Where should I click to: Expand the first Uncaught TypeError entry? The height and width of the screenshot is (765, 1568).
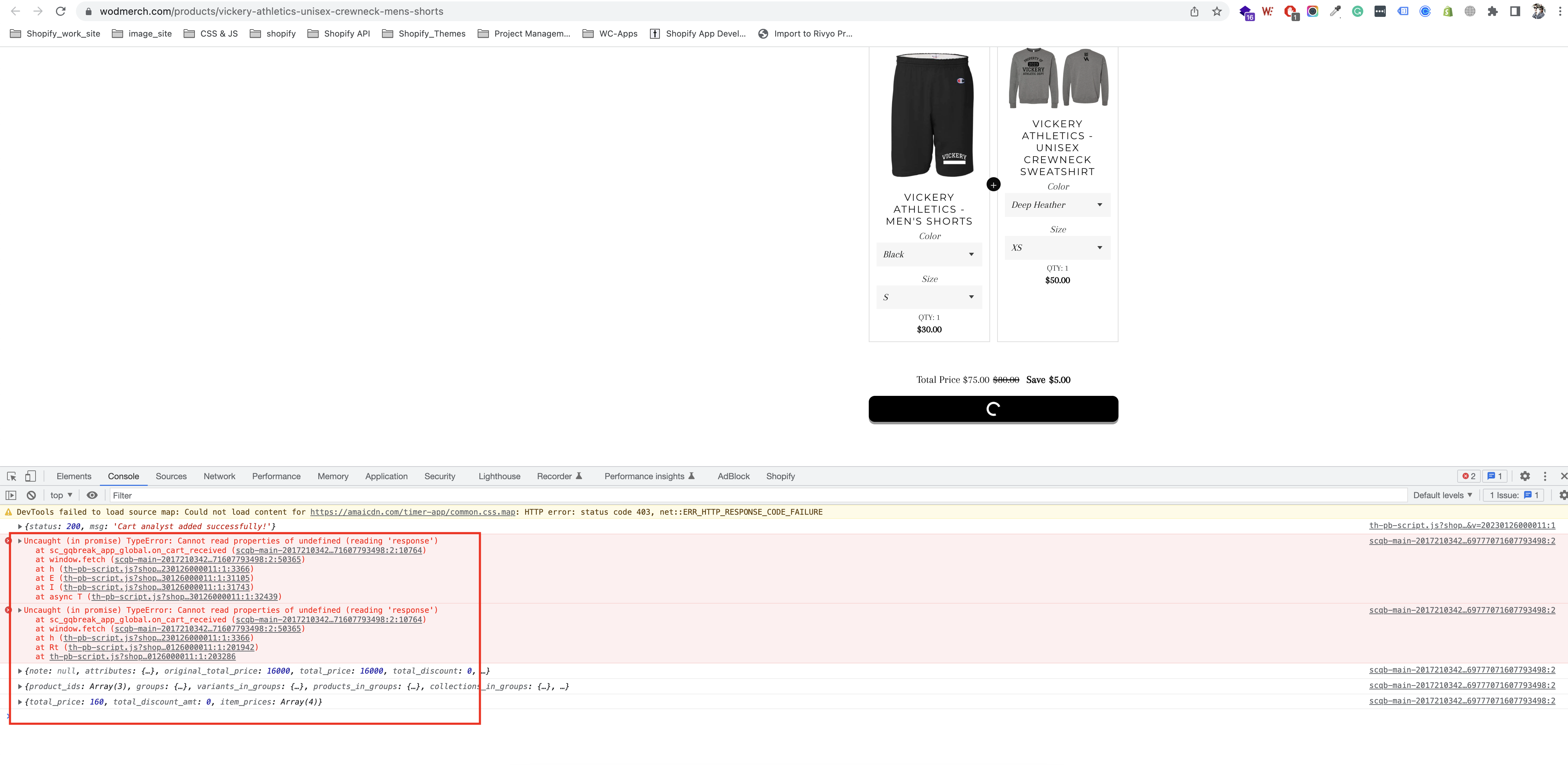pyautogui.click(x=20, y=541)
